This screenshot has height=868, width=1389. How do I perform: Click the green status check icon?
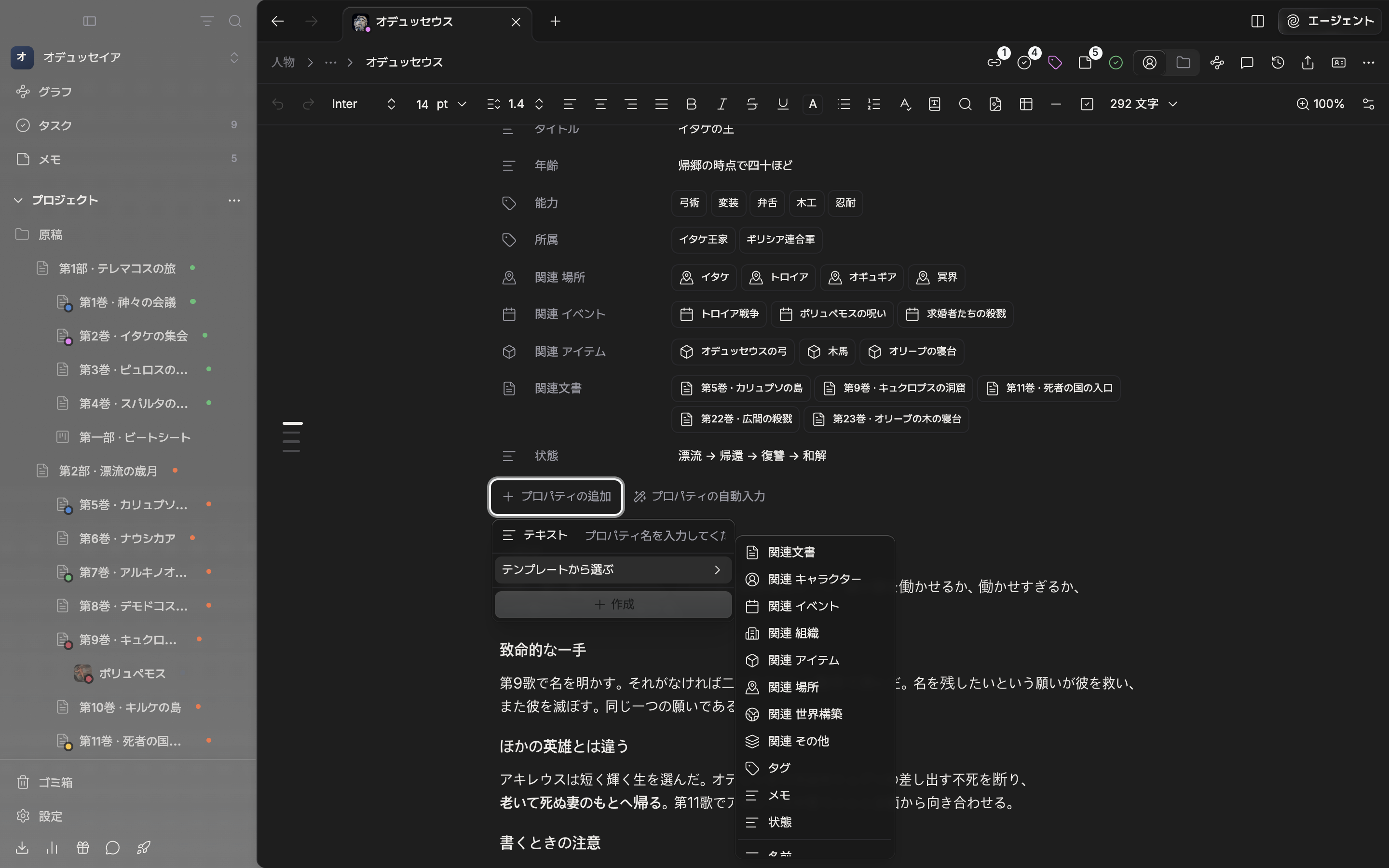pyautogui.click(x=1116, y=63)
